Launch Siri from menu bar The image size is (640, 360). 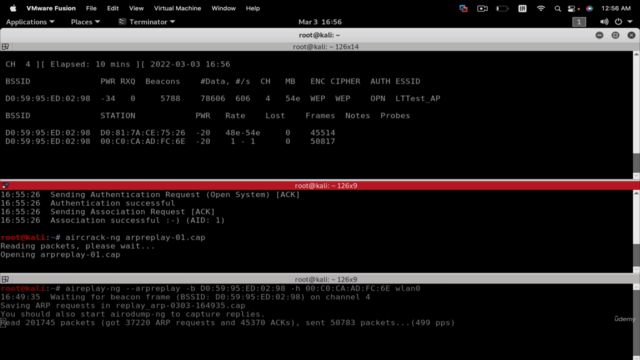pyautogui.click(x=589, y=8)
